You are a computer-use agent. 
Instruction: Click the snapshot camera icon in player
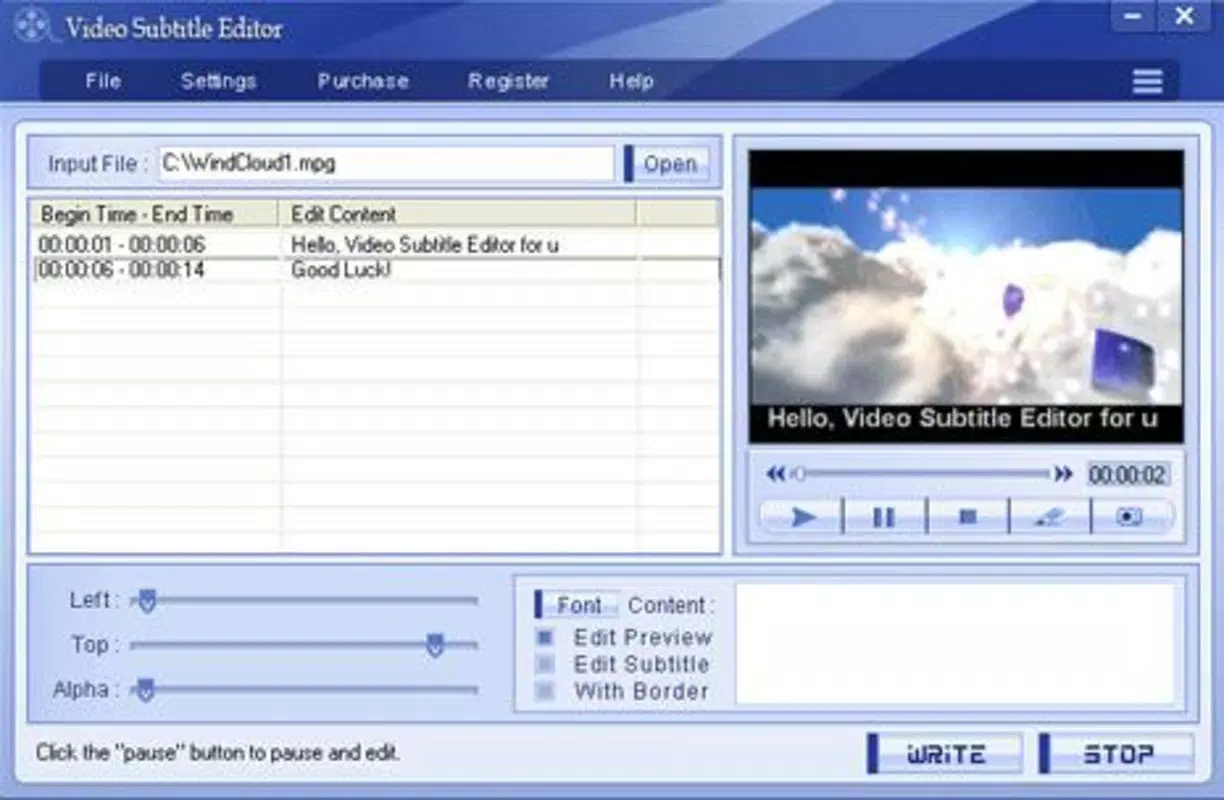click(x=1131, y=517)
